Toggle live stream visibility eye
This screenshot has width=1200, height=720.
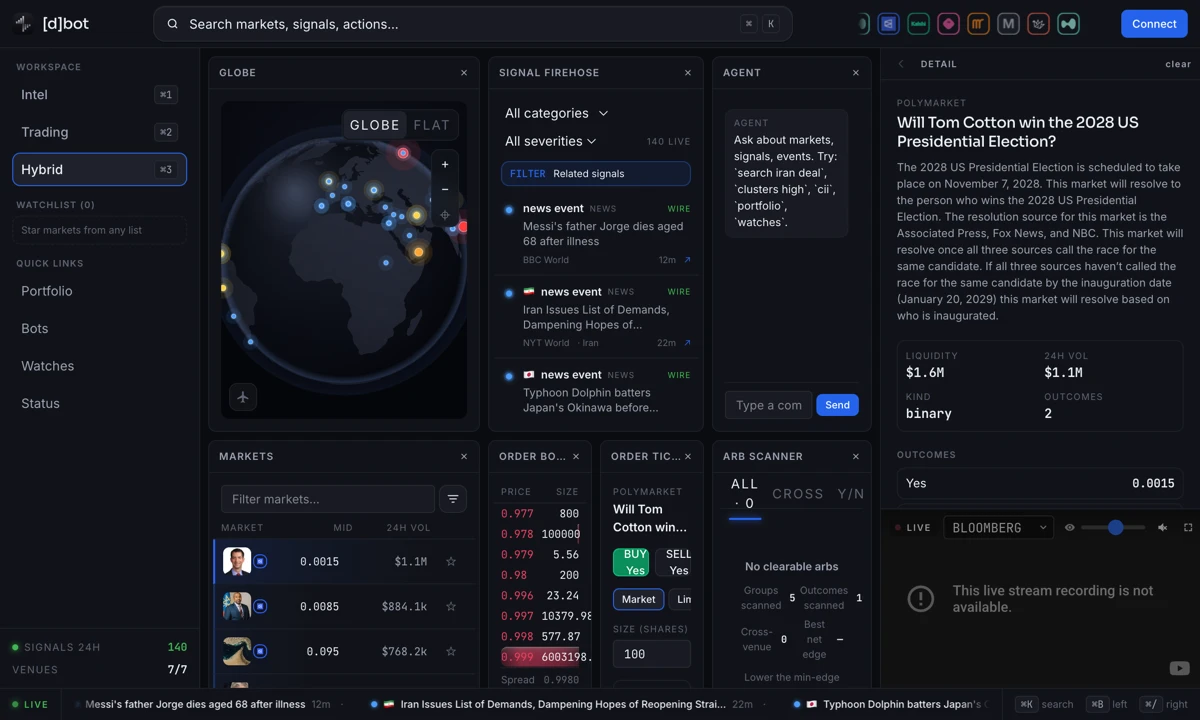coord(1069,527)
